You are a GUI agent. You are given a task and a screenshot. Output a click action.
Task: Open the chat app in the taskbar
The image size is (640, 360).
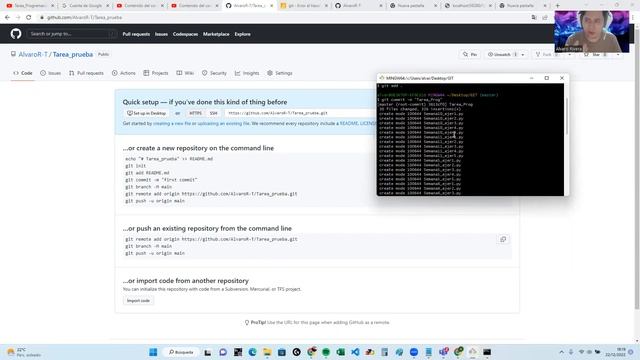223,352
